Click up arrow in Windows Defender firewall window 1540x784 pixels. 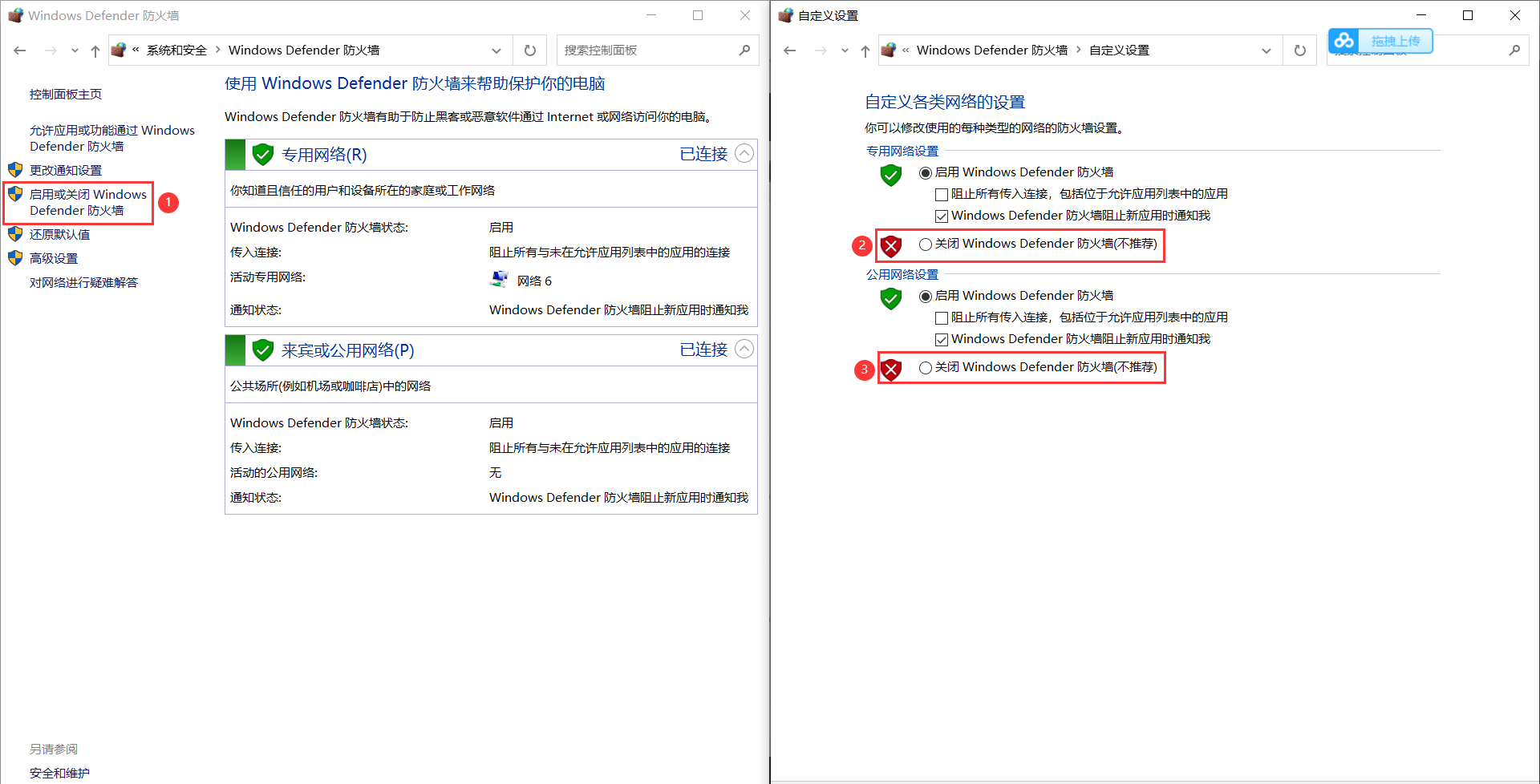click(x=95, y=51)
